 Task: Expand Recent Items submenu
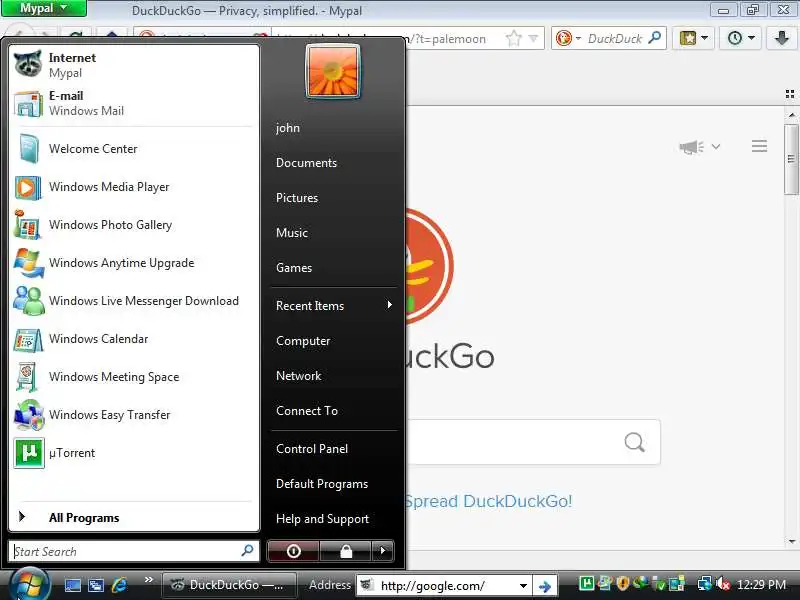[x=334, y=305]
